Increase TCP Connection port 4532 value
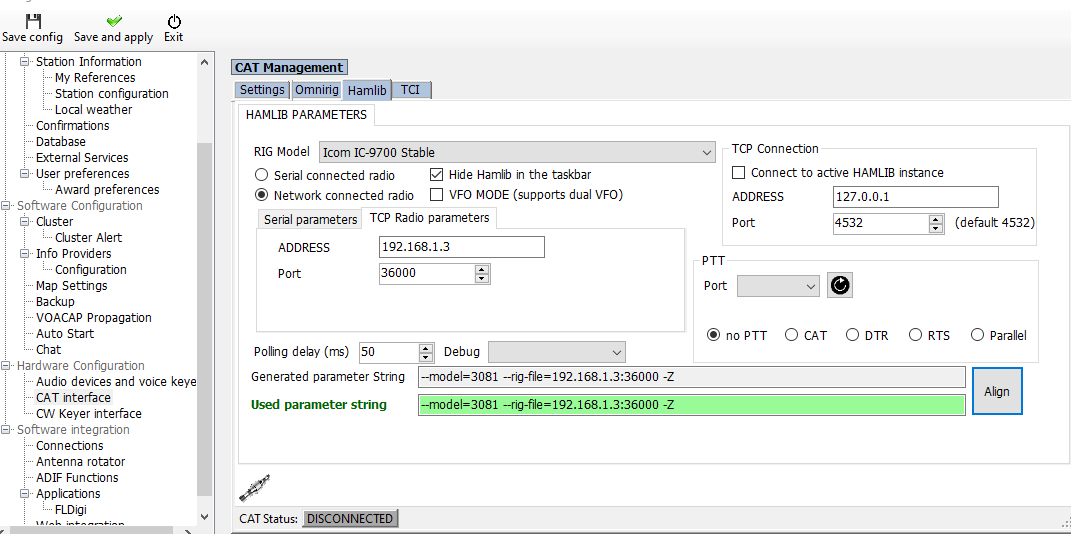This screenshot has width=1071, height=534. (936, 219)
